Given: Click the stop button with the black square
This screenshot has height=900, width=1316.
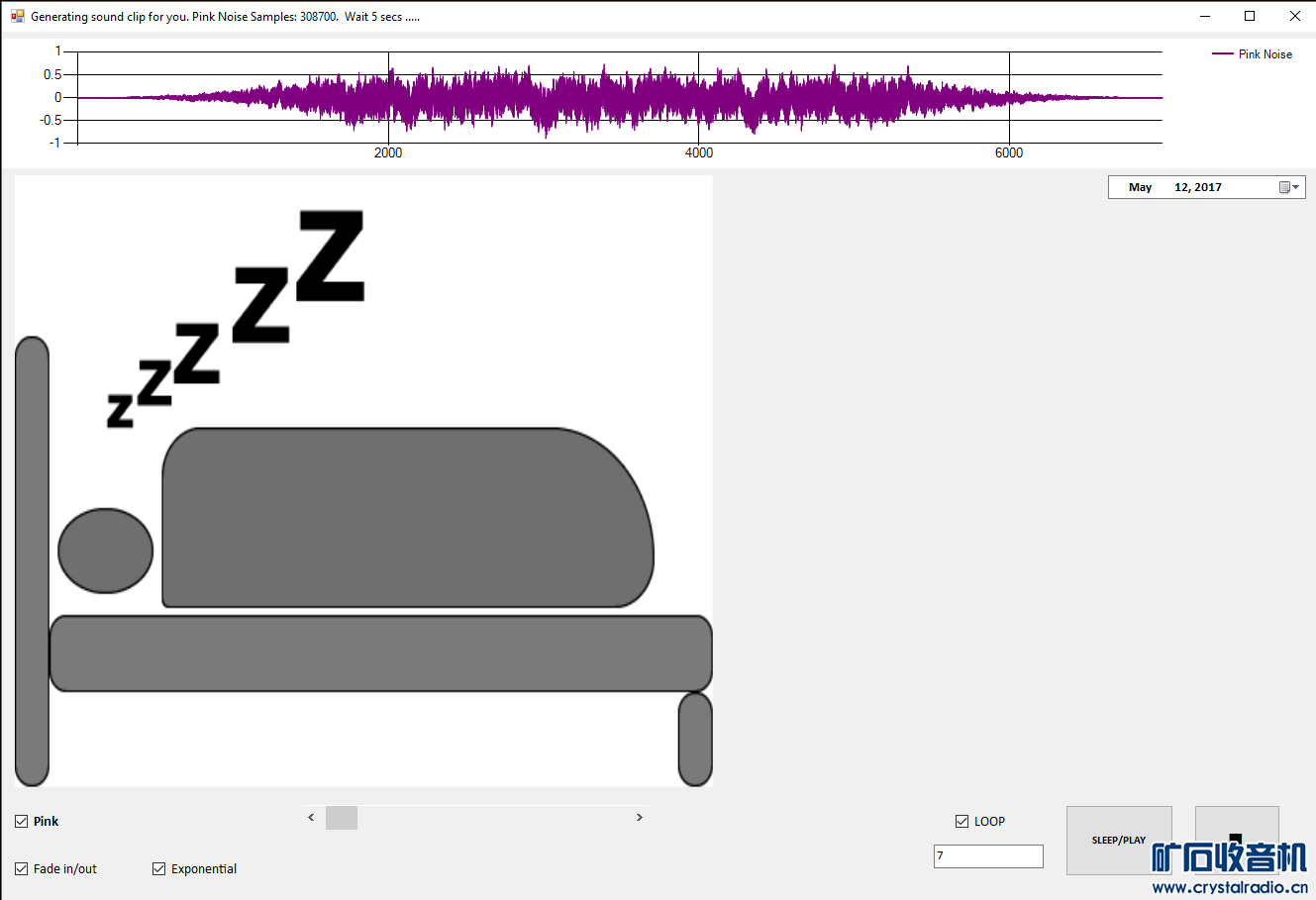Looking at the screenshot, I should 1237,841.
